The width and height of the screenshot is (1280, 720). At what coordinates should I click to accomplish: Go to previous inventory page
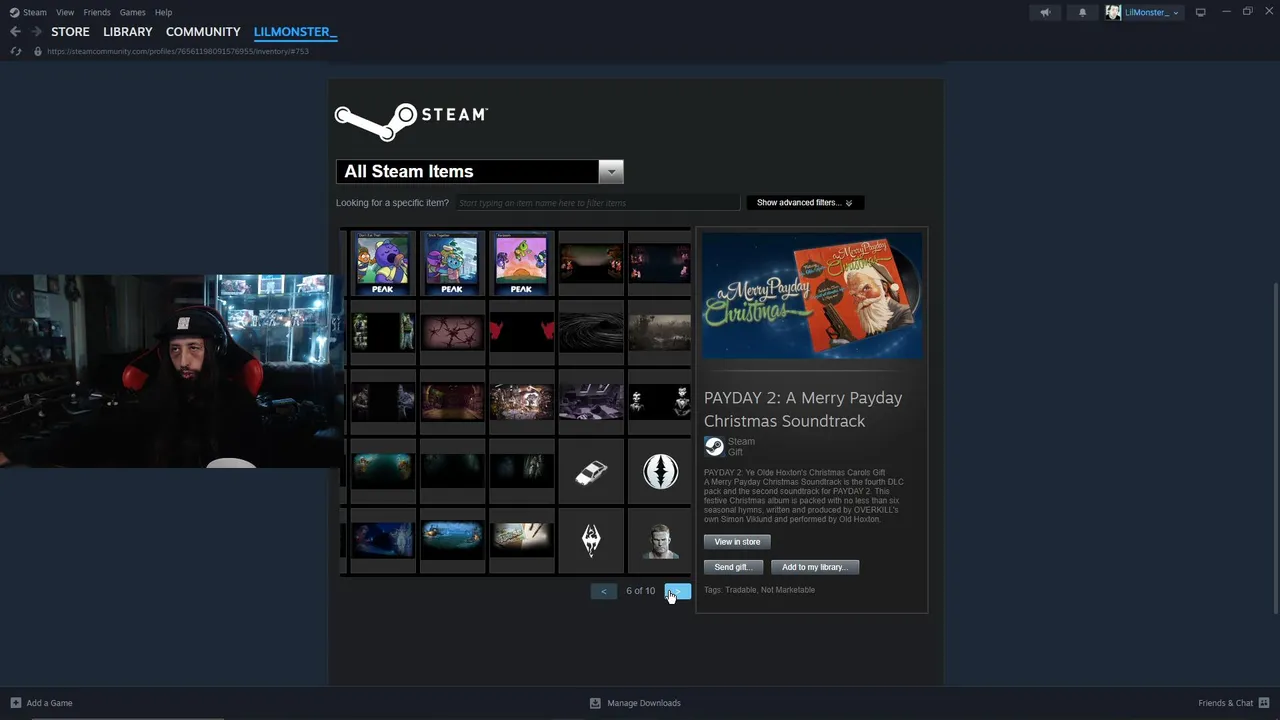point(603,591)
